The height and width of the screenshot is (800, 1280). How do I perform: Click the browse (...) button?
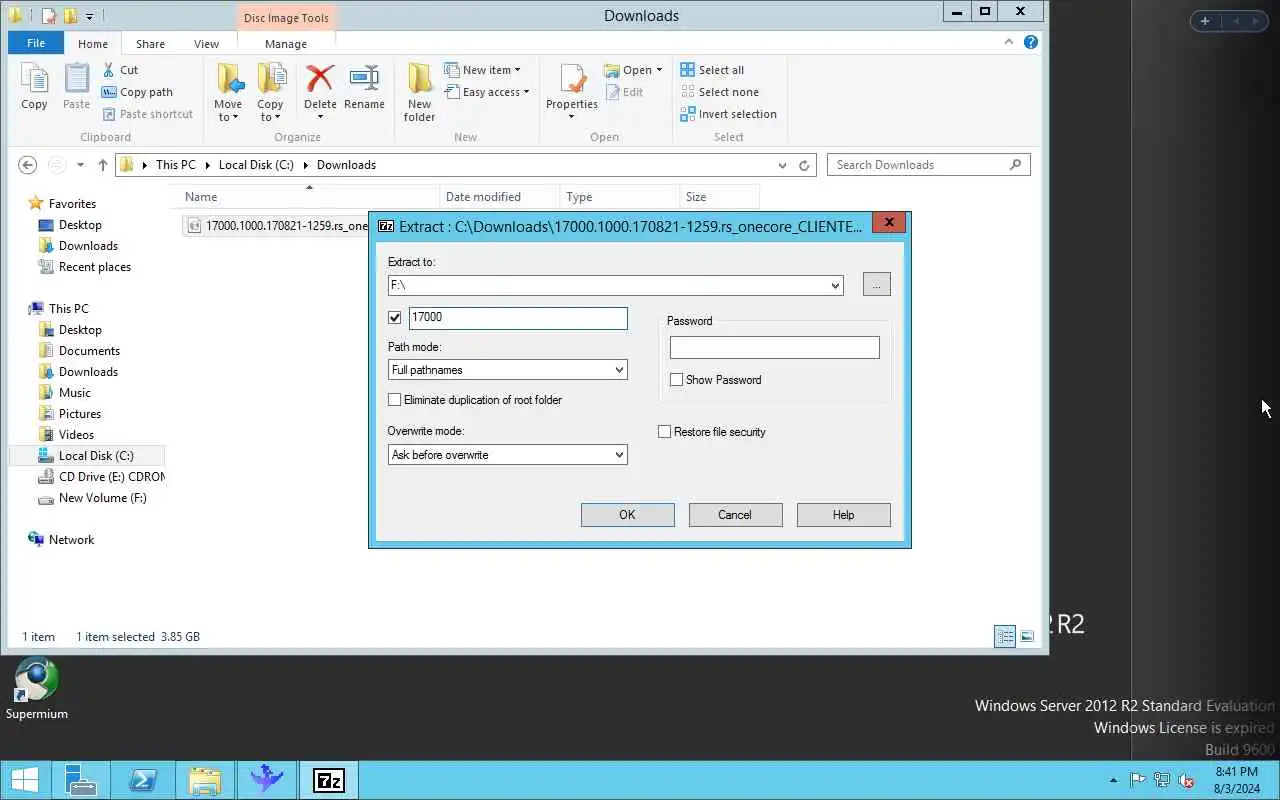(876, 285)
